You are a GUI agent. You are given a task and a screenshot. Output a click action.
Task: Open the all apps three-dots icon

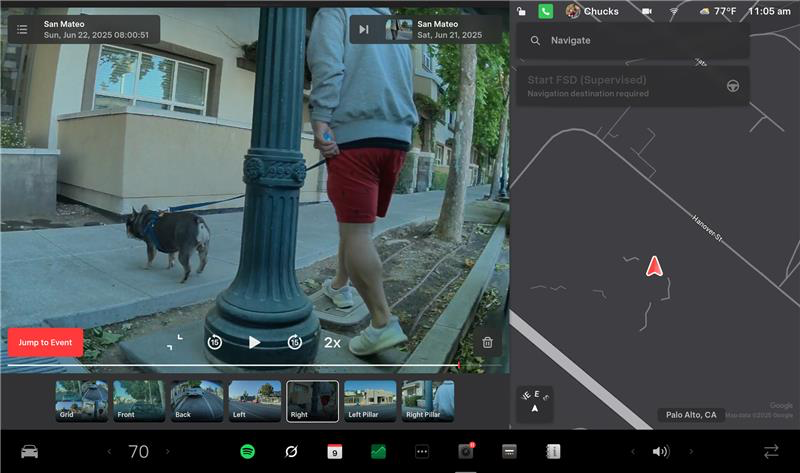coord(422,452)
